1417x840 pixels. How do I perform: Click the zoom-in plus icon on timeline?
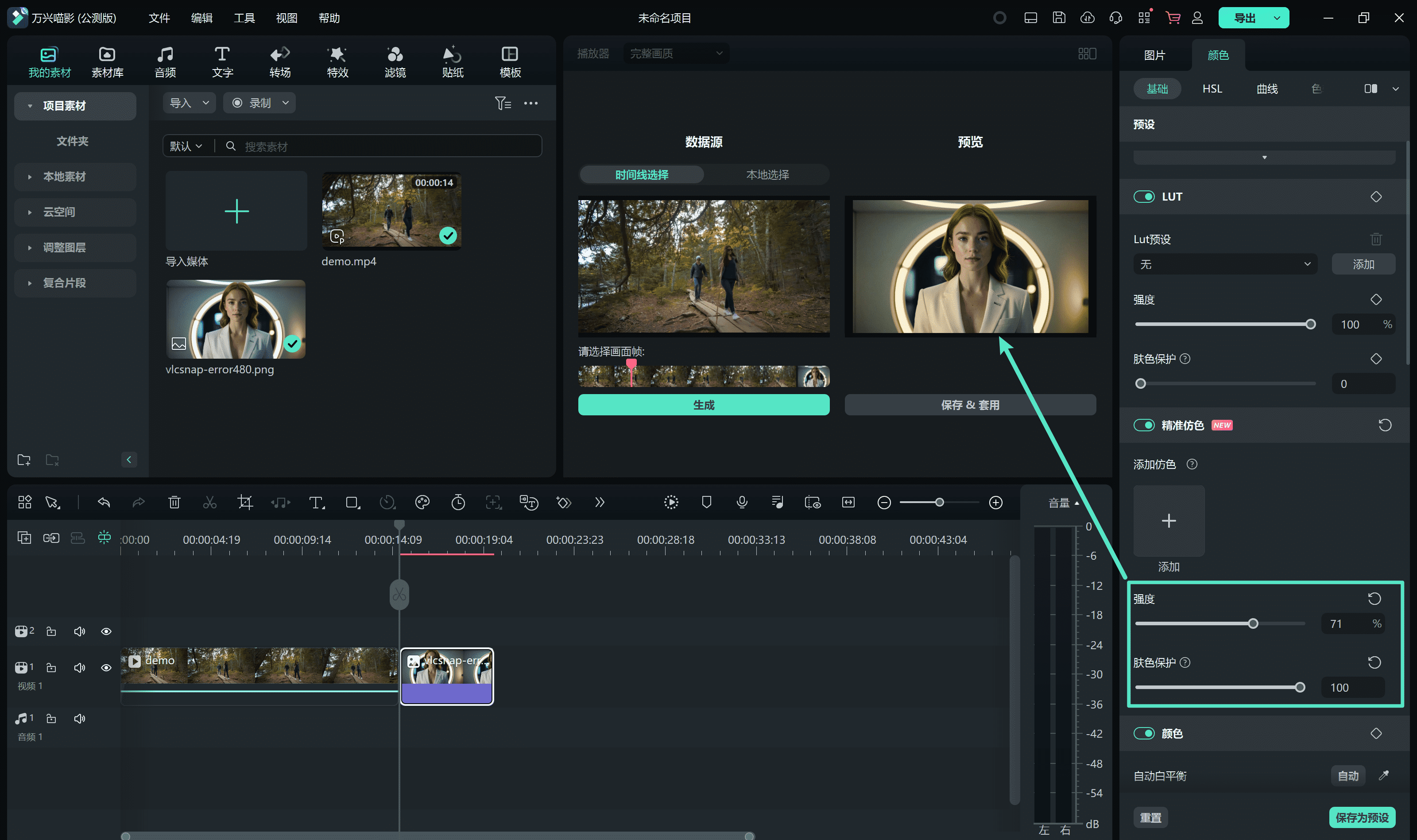click(x=995, y=502)
